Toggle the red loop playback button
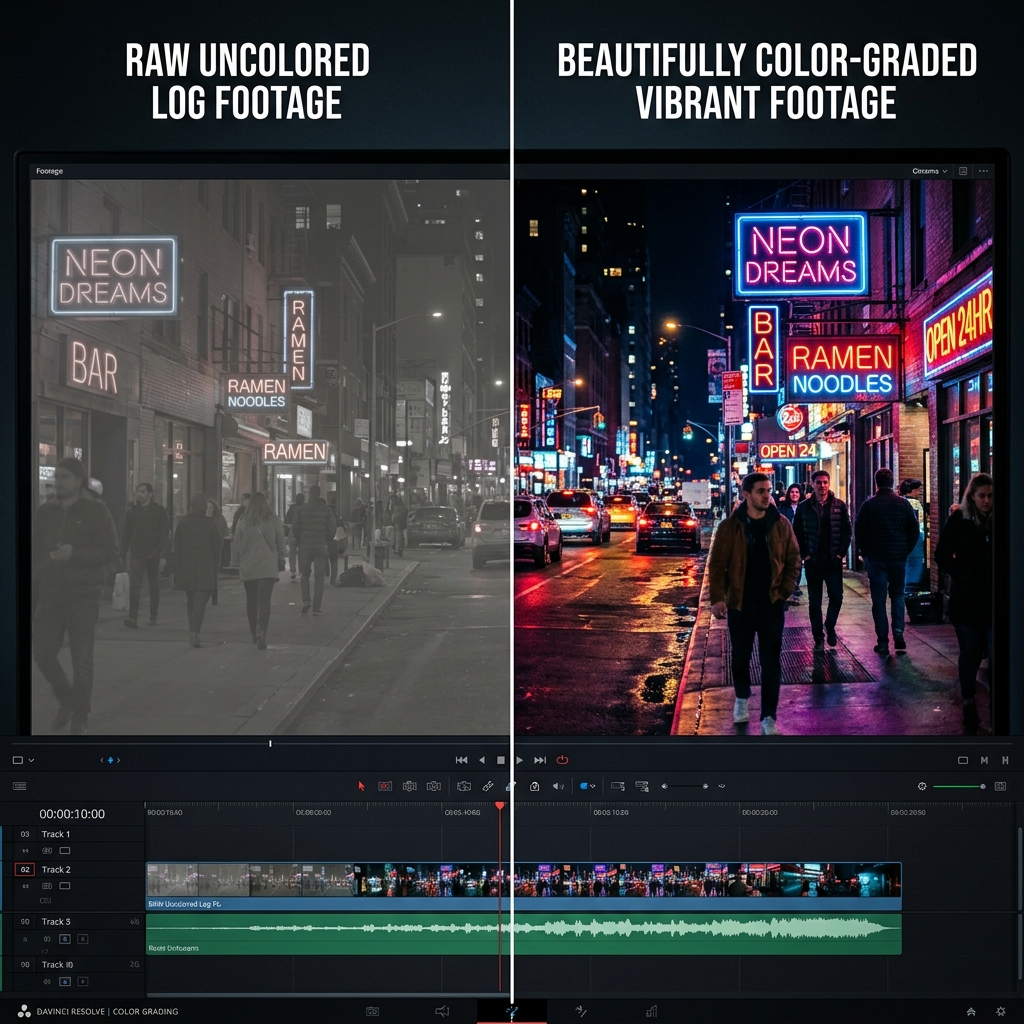1024x1024 pixels. point(562,760)
